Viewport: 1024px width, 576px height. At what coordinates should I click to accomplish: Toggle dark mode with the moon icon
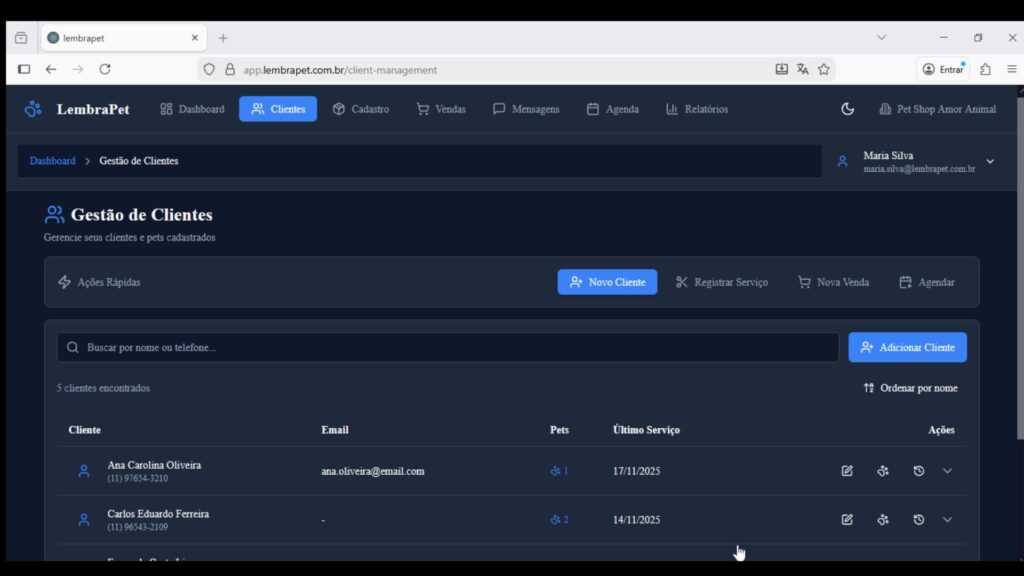(848, 109)
